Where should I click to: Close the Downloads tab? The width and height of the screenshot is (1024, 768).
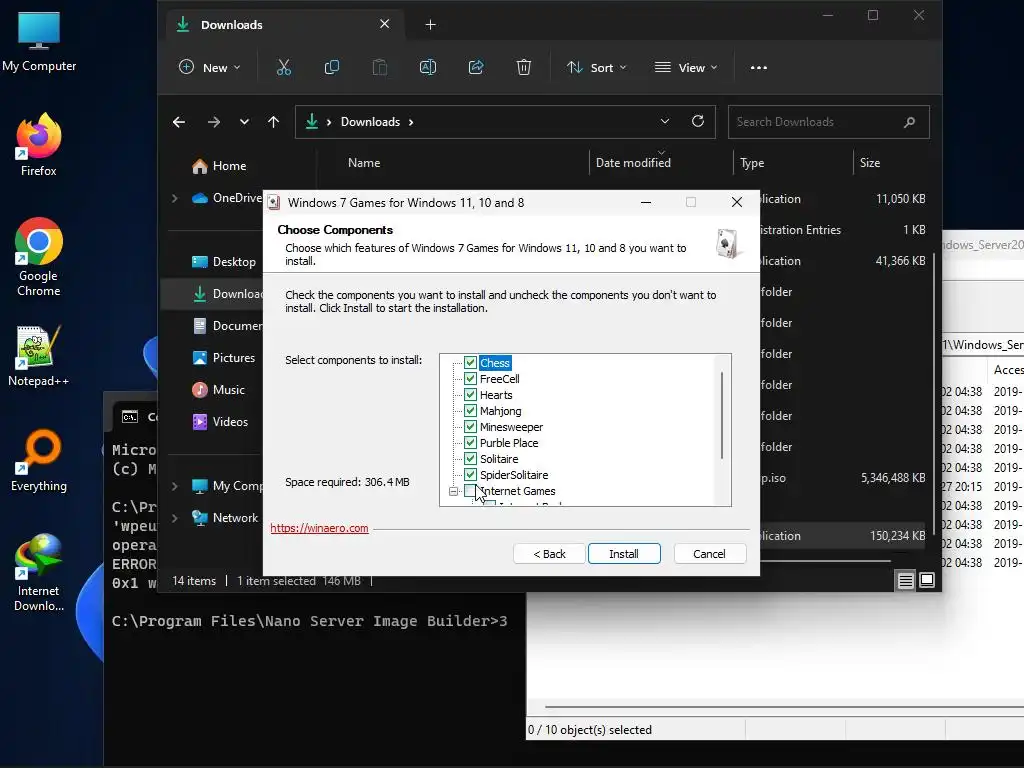[385, 24]
